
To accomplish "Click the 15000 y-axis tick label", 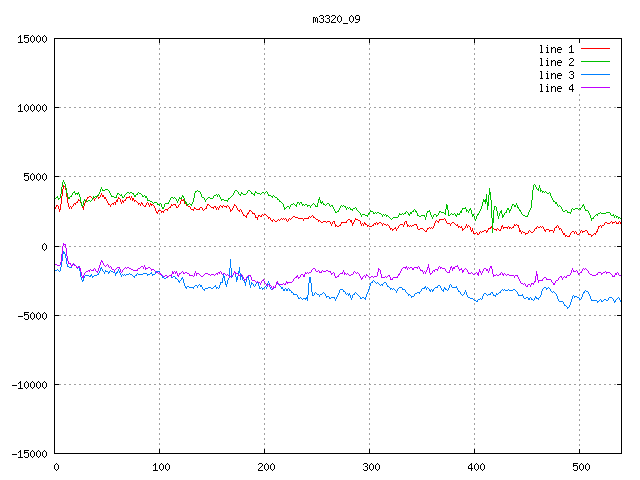I will click(x=31, y=39).
